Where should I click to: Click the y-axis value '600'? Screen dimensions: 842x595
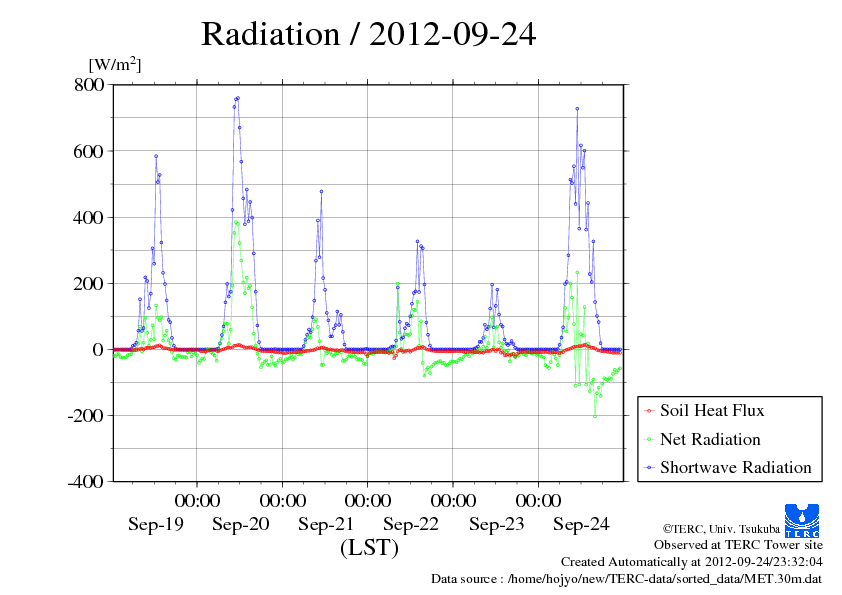[88, 151]
